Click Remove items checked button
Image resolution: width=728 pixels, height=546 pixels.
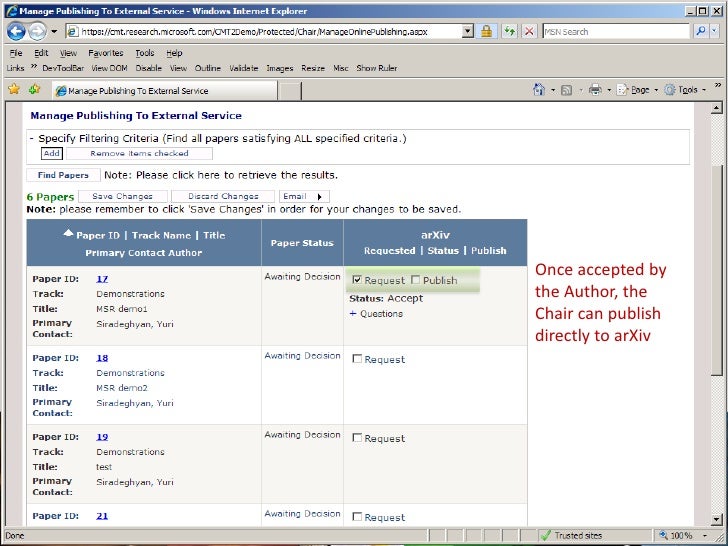click(139, 153)
